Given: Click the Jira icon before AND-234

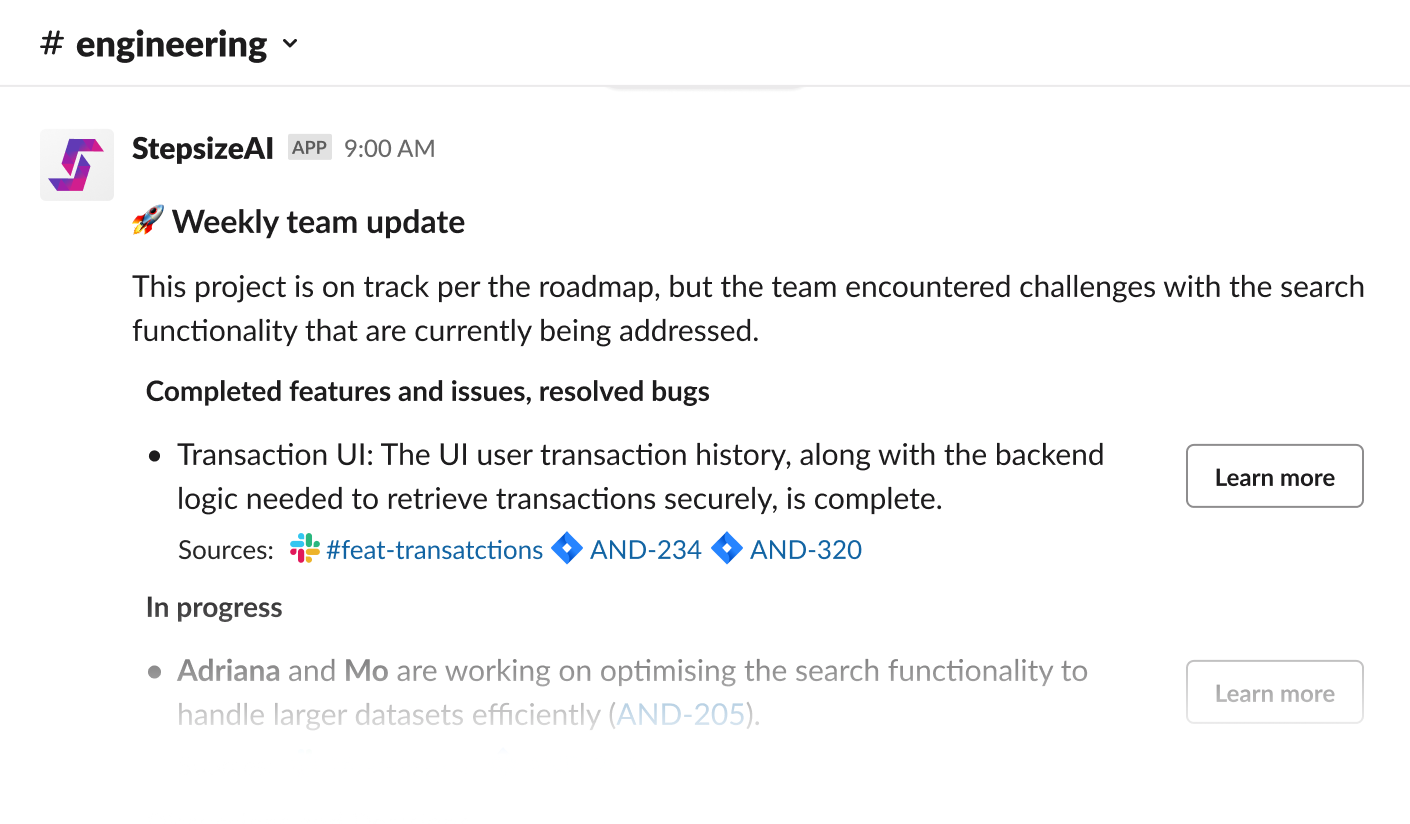Looking at the screenshot, I should pyautogui.click(x=567, y=549).
